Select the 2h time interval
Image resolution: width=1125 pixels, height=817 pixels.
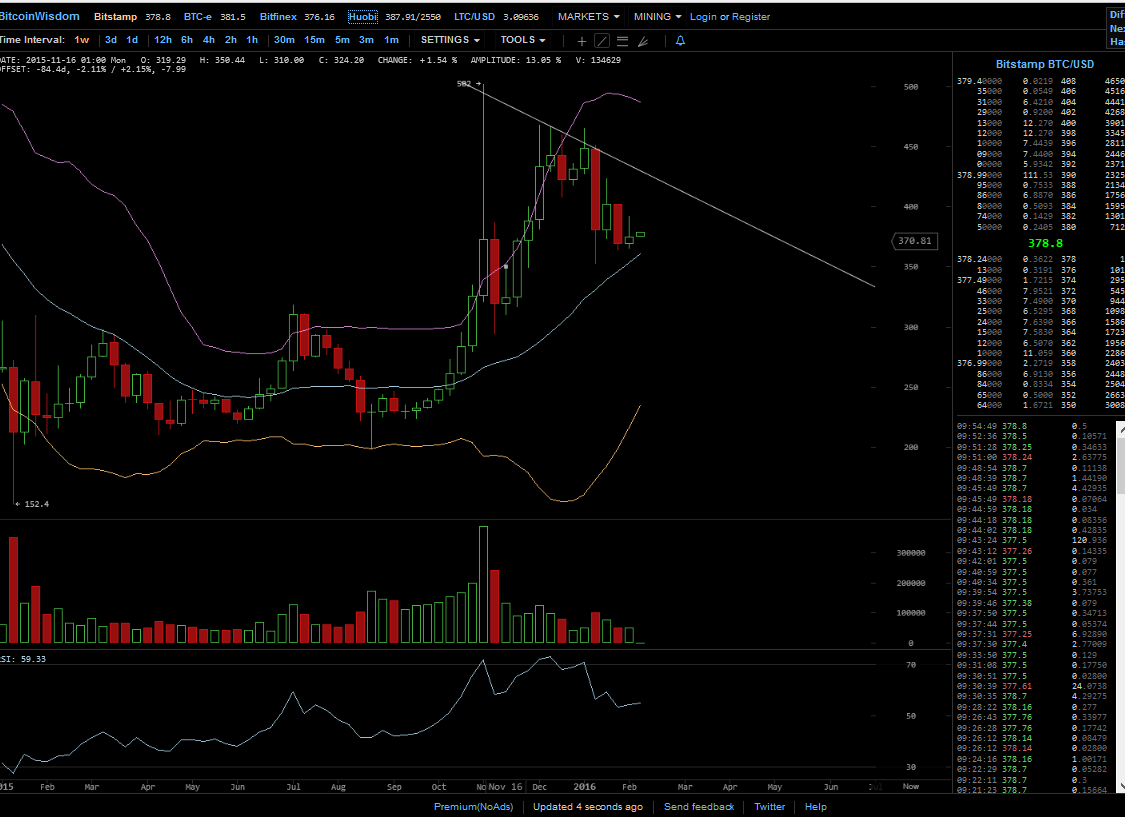pos(230,40)
